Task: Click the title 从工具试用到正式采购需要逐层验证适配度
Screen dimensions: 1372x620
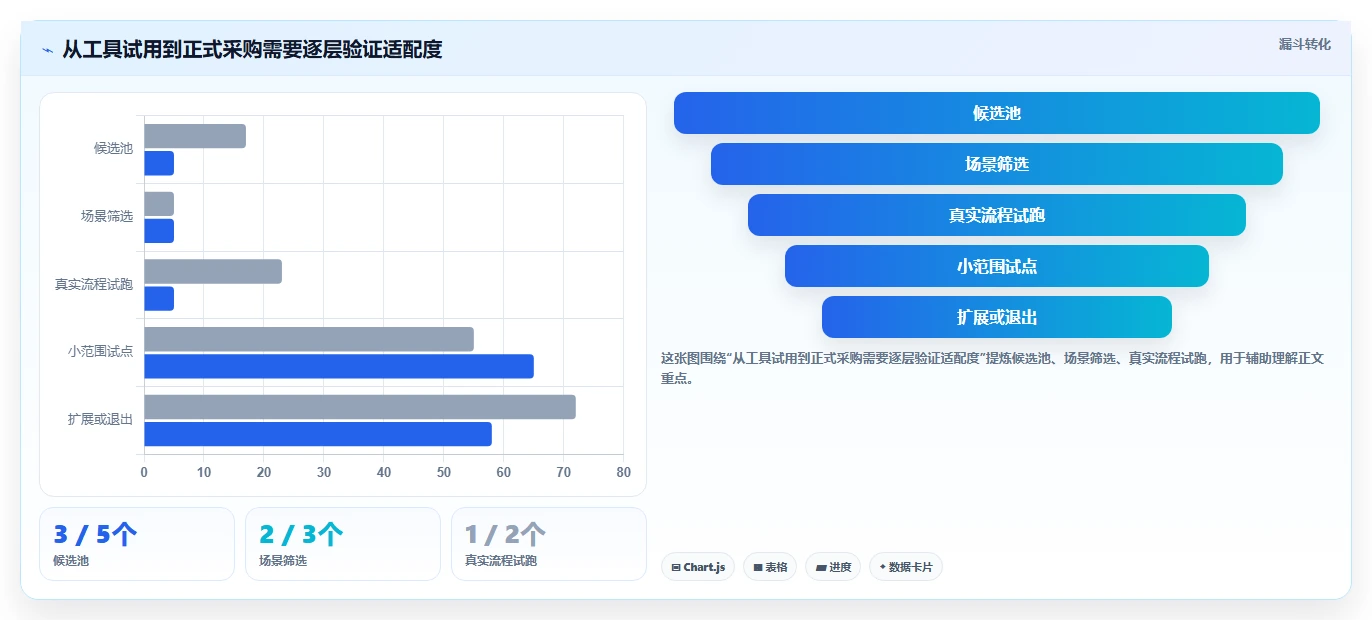Action: tap(252, 49)
